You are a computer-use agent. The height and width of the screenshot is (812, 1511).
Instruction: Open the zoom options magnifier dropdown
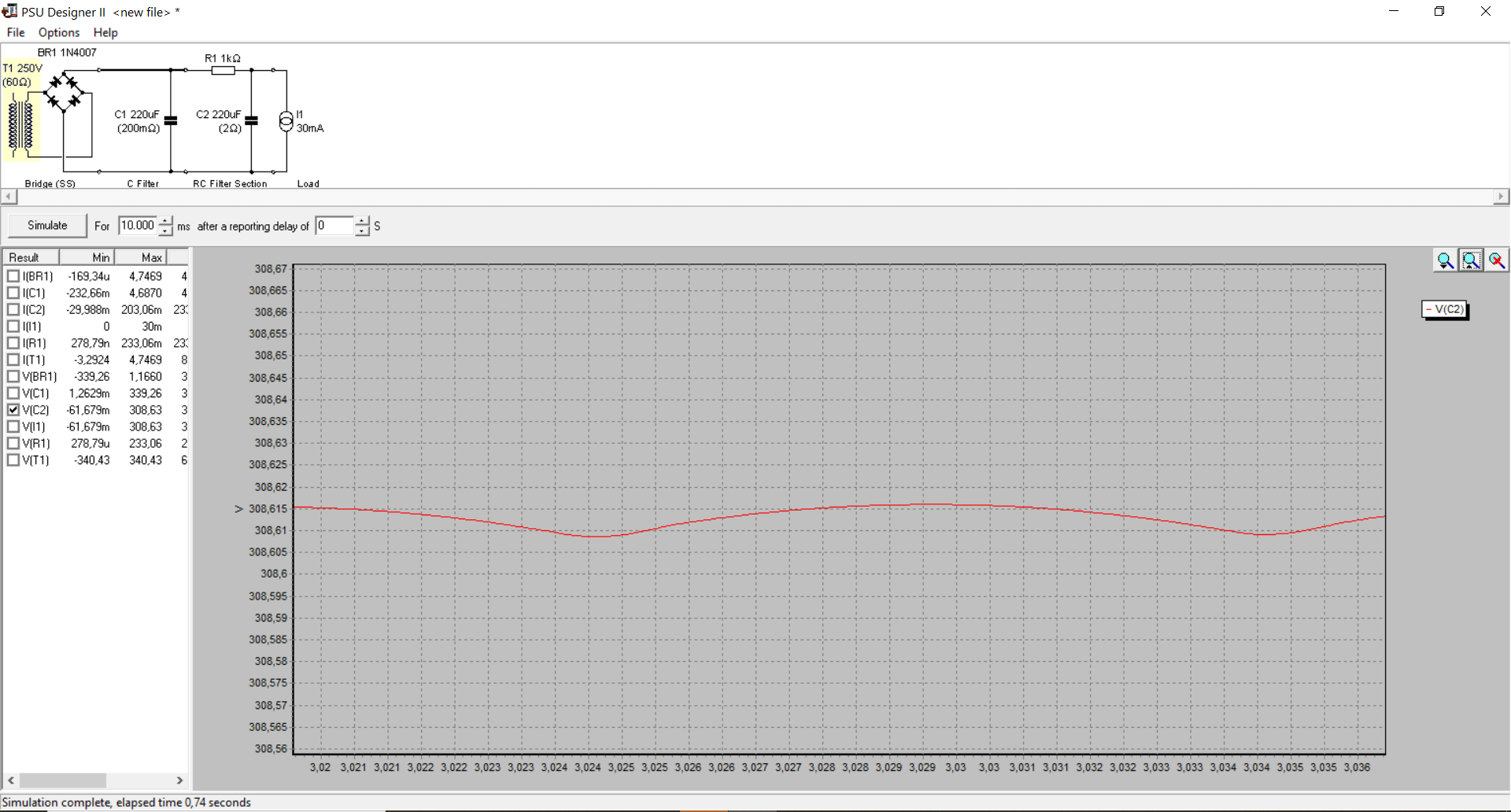point(1445,260)
